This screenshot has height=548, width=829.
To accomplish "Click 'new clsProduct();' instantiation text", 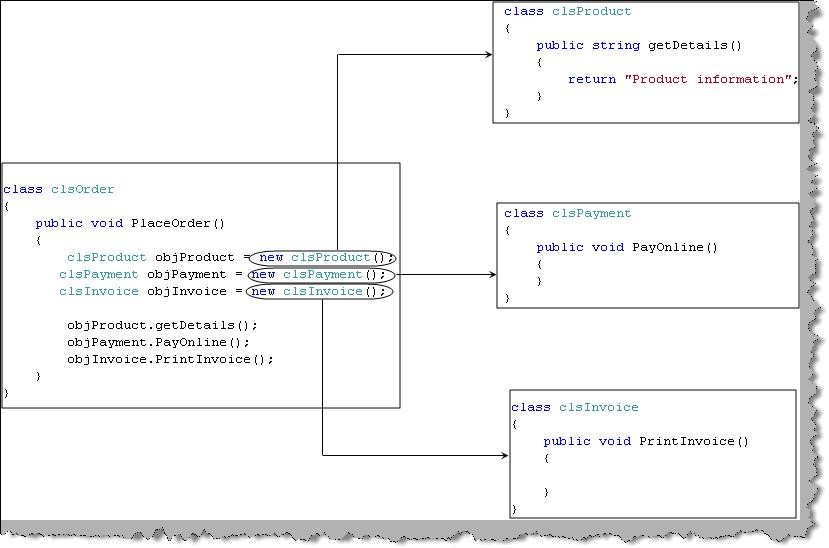I will coord(327,257).
